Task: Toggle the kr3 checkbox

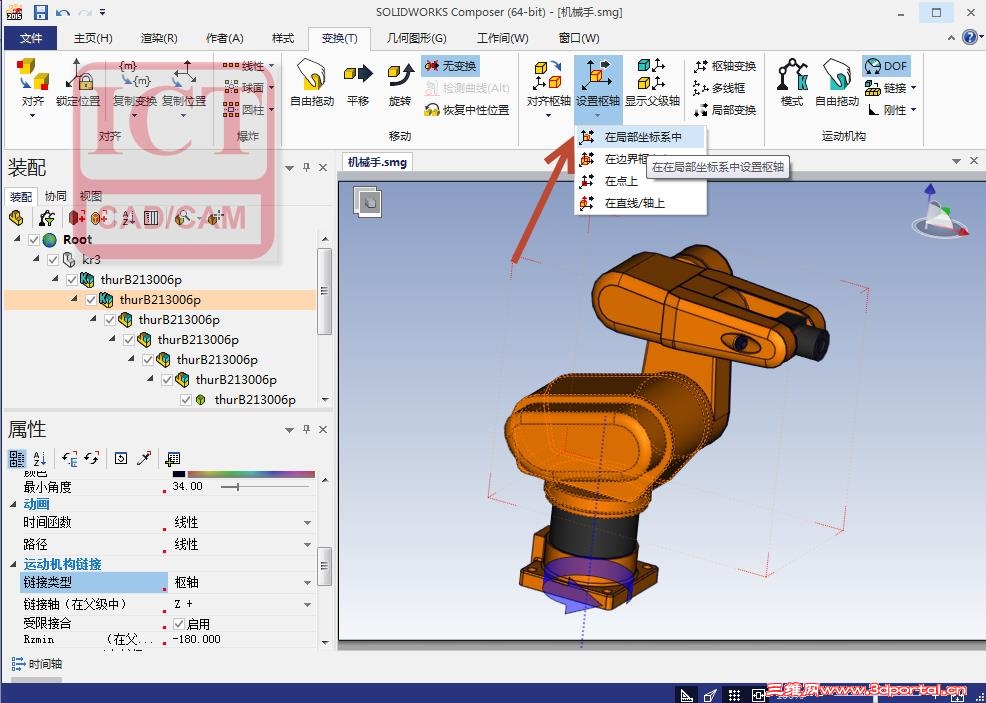Action: pyautogui.click(x=53, y=260)
